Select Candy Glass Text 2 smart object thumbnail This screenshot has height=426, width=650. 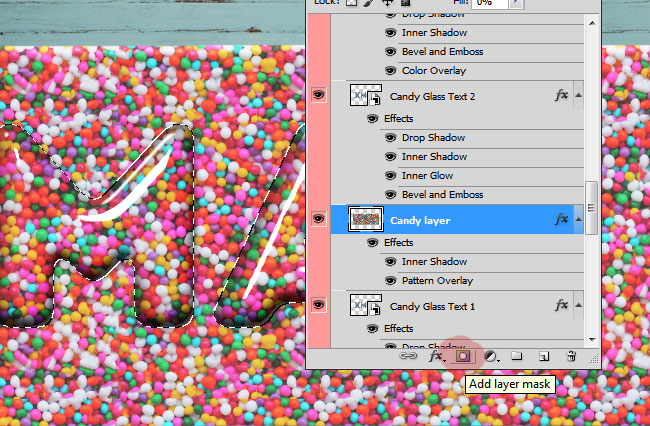(x=365, y=95)
